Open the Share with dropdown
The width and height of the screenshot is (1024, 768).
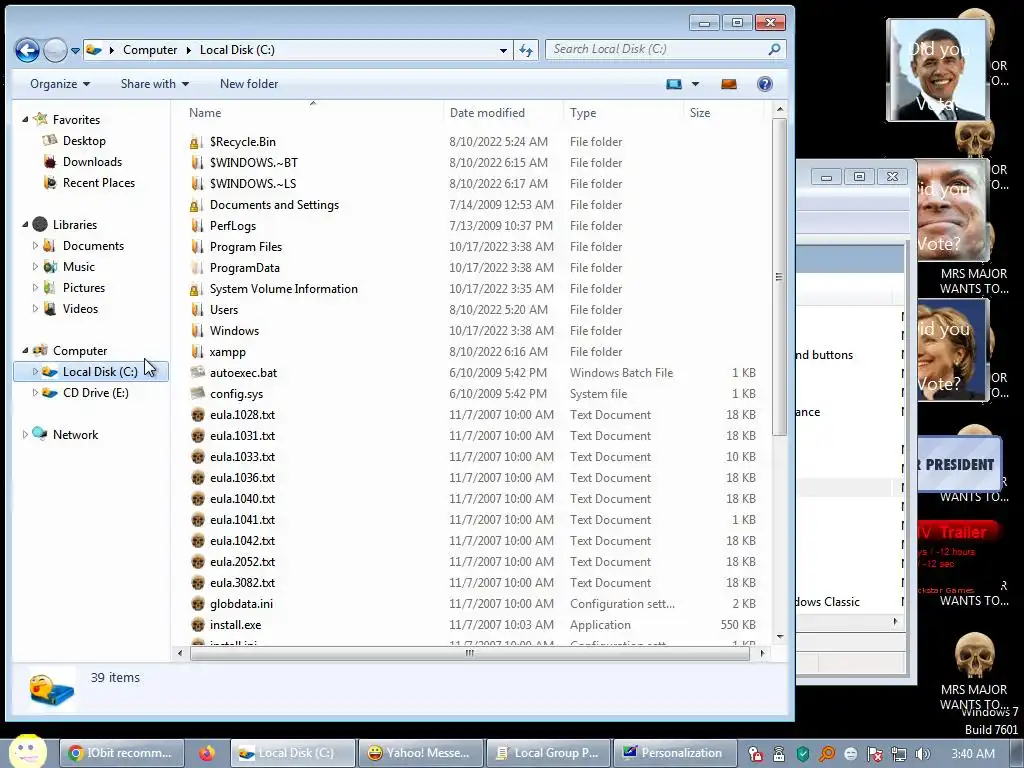pyautogui.click(x=155, y=84)
